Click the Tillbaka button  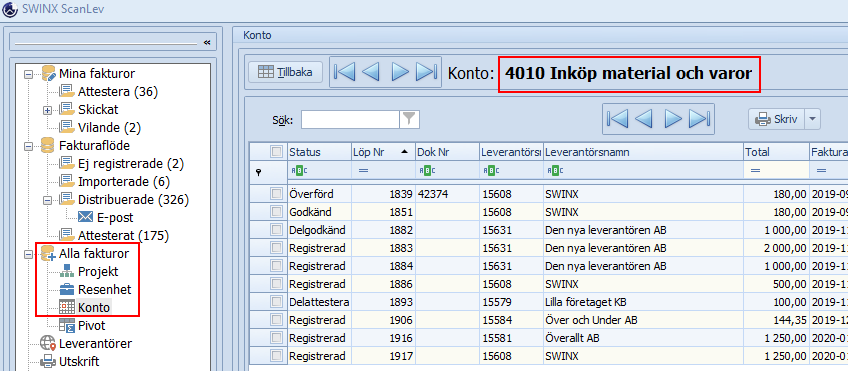pyautogui.click(x=286, y=72)
